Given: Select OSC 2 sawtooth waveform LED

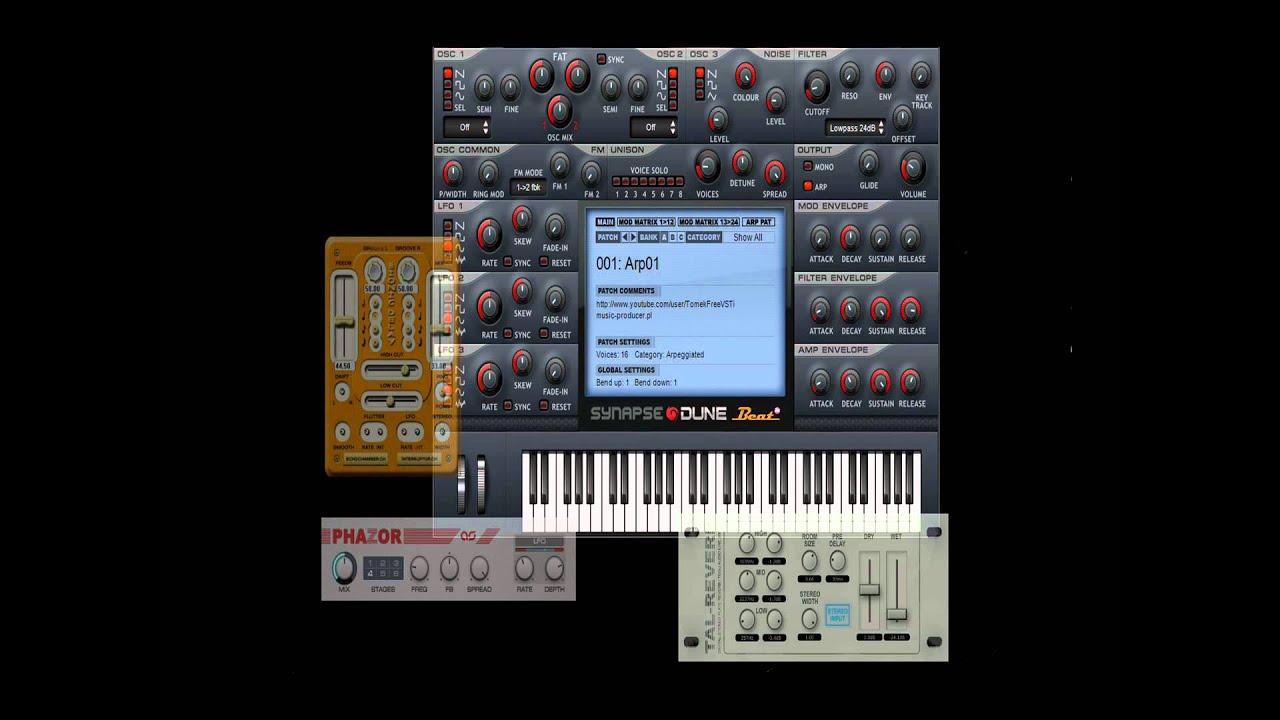Looking at the screenshot, I should (673, 73).
